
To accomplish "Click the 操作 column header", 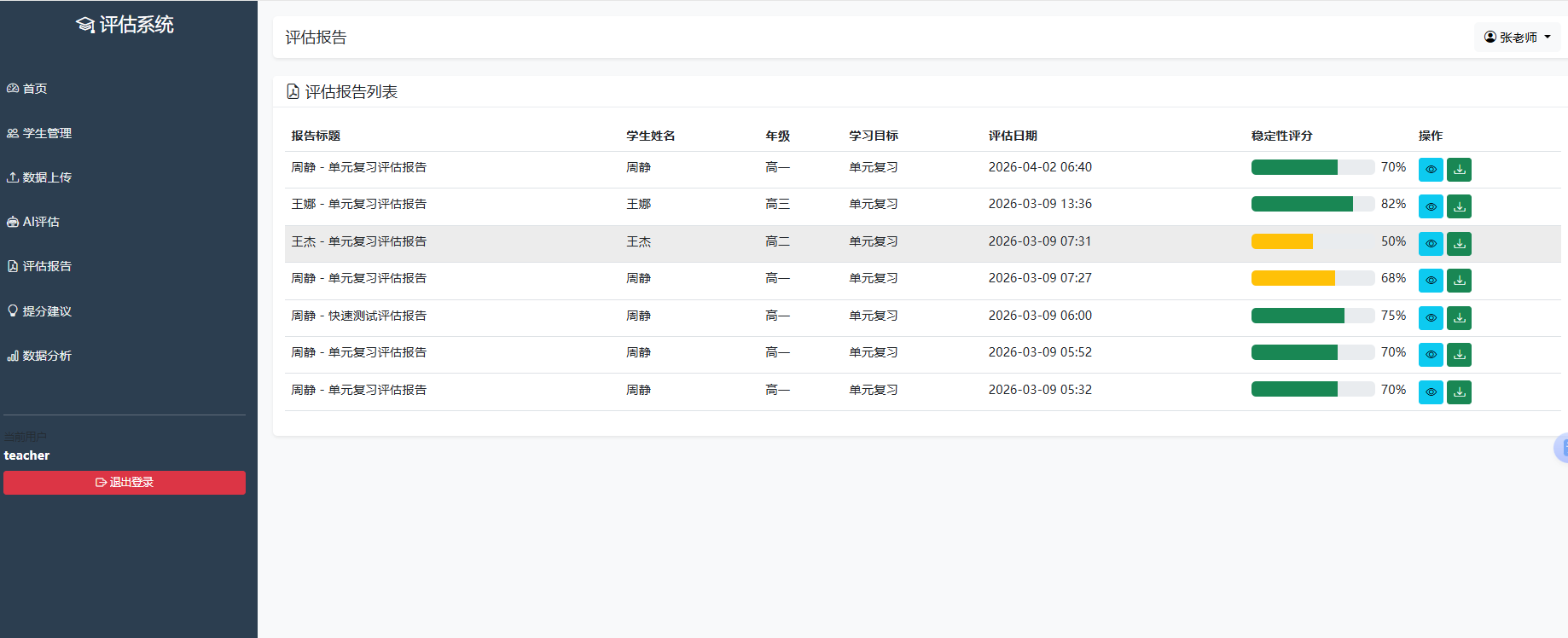I will click(x=1431, y=136).
